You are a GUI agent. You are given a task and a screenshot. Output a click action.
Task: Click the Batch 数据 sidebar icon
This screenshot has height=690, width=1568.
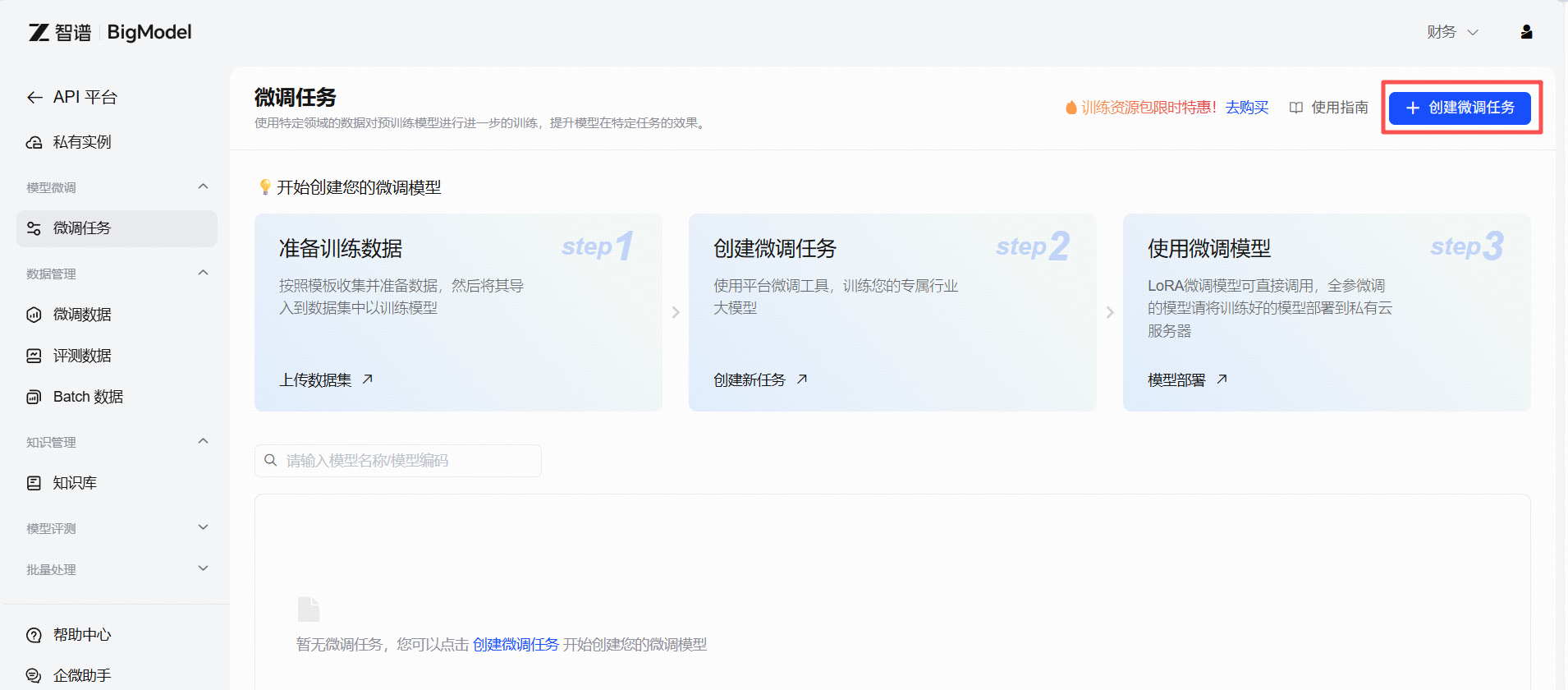[34, 397]
